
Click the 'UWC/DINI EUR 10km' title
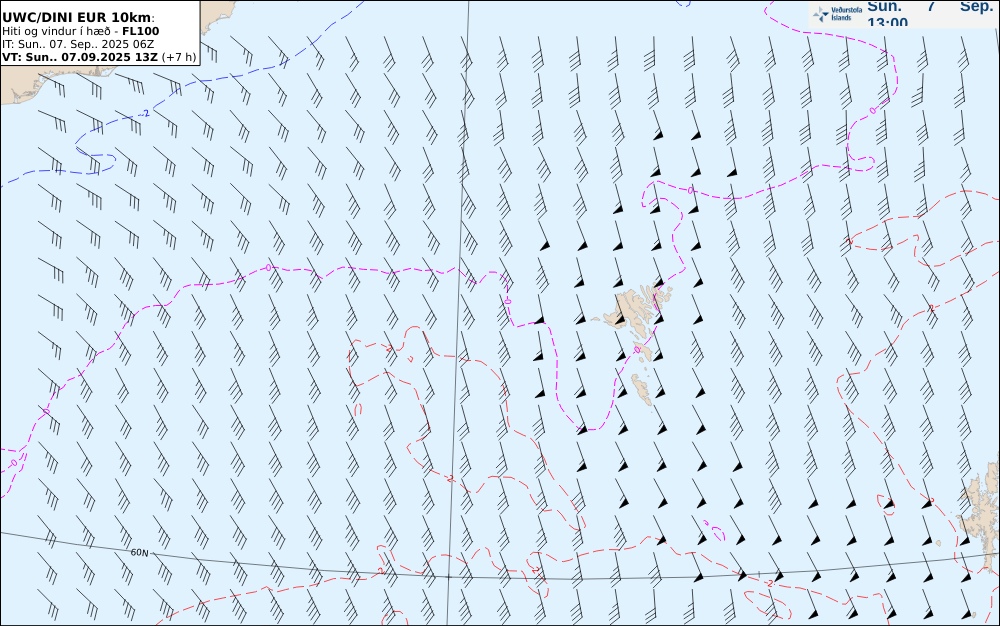tap(78, 17)
